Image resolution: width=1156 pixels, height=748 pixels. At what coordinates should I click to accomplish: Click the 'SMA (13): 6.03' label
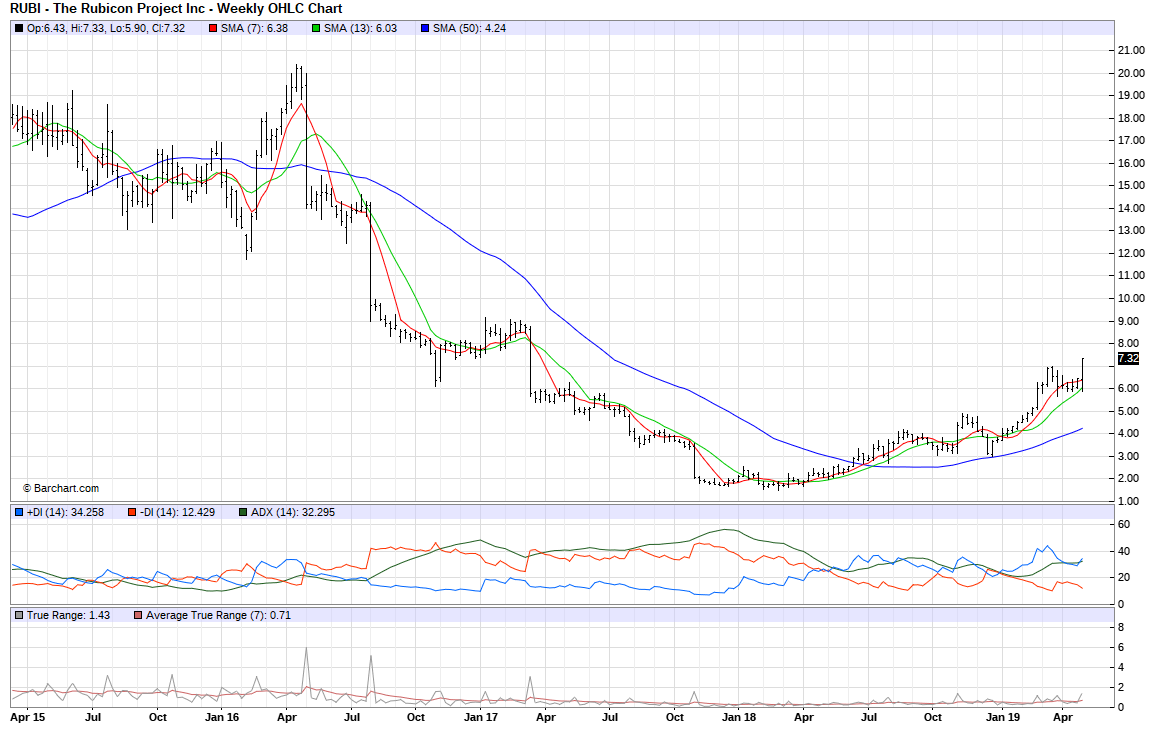[x=361, y=29]
